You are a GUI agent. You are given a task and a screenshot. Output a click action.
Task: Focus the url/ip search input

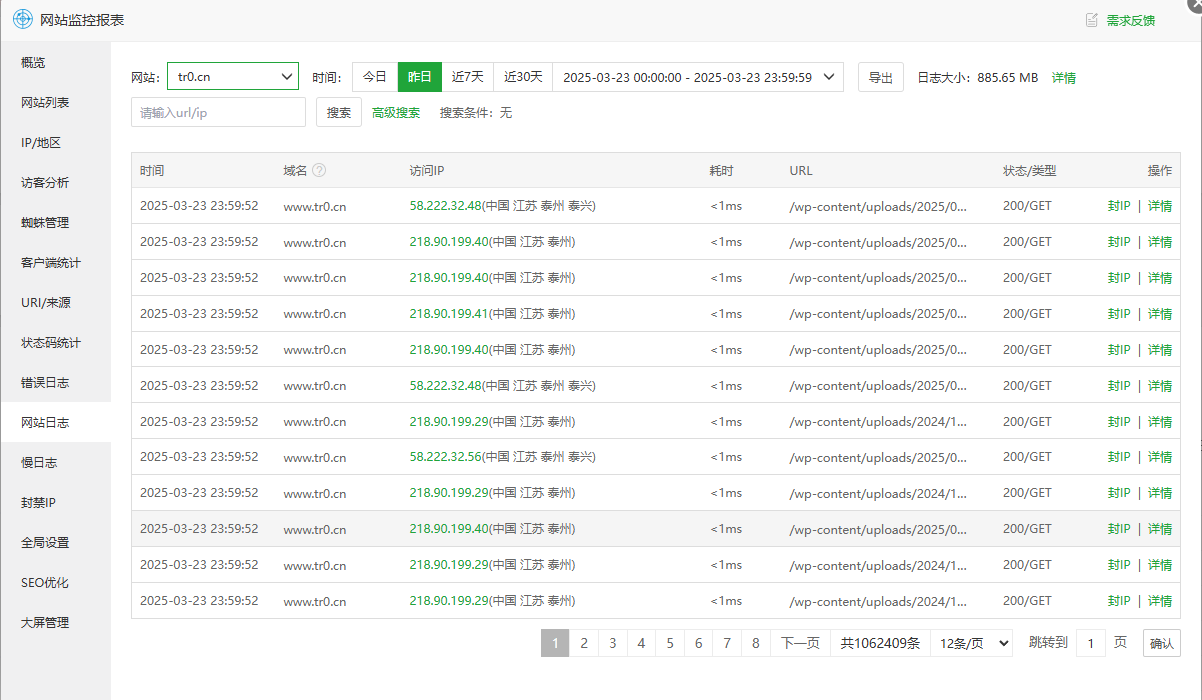pyautogui.click(x=218, y=112)
